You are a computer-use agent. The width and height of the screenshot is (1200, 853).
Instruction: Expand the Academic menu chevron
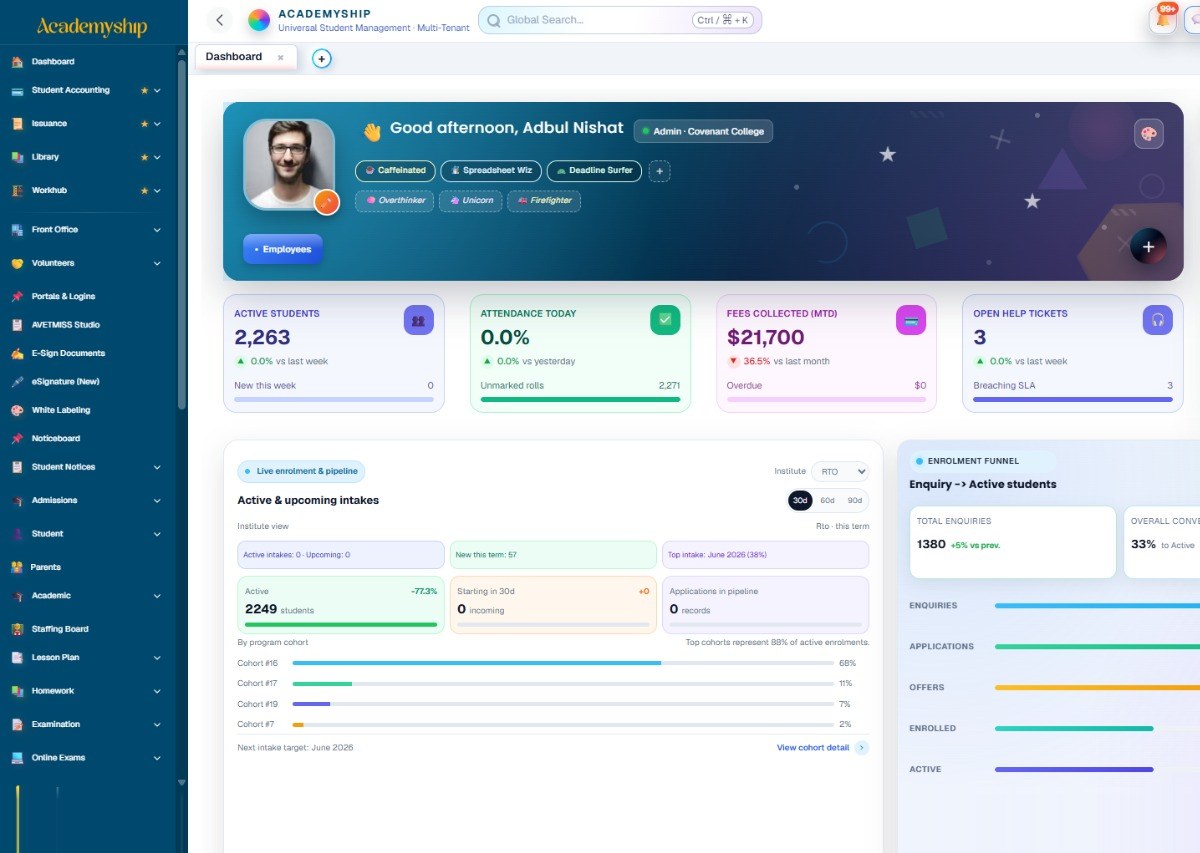point(157,596)
